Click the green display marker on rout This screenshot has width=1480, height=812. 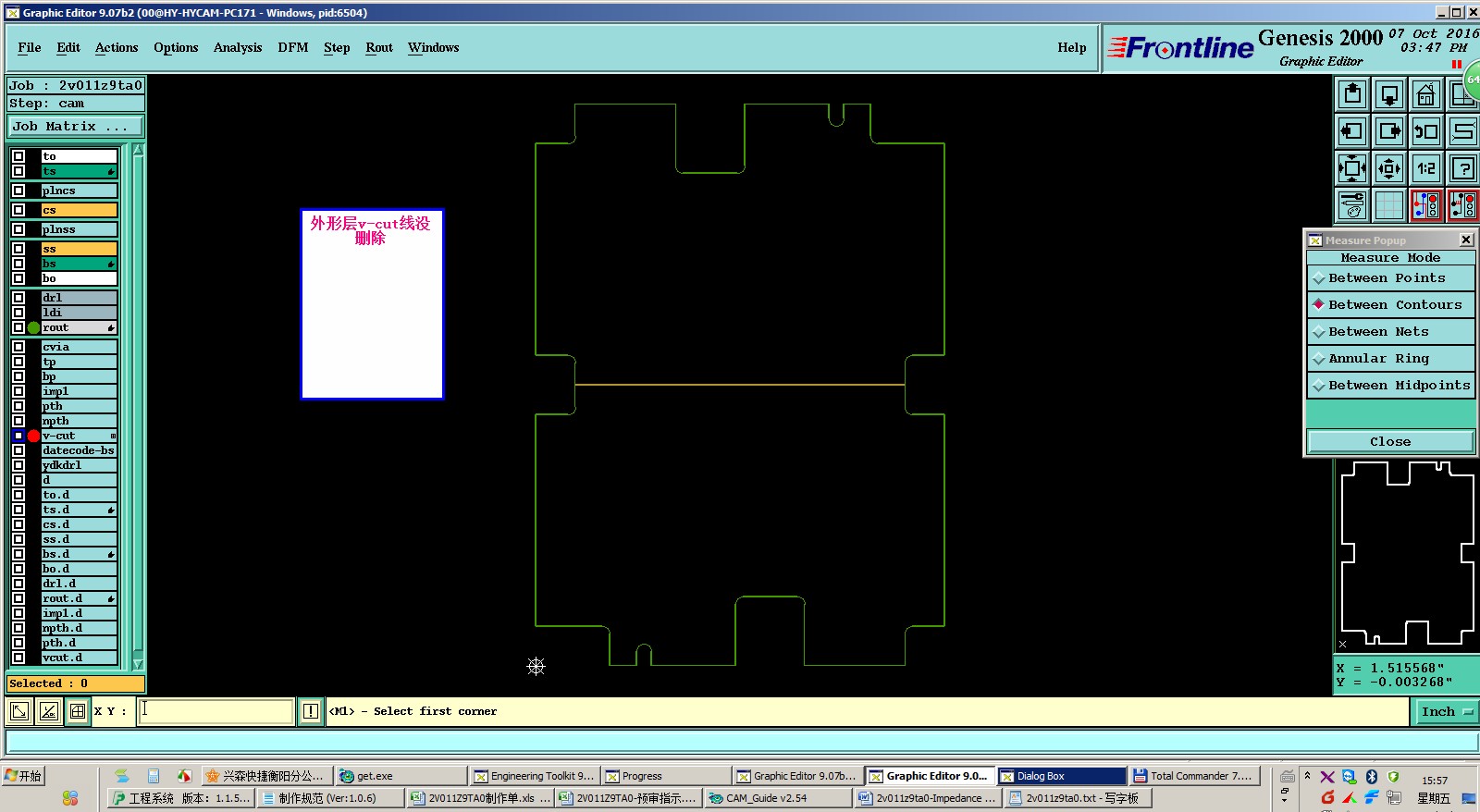click(x=33, y=327)
